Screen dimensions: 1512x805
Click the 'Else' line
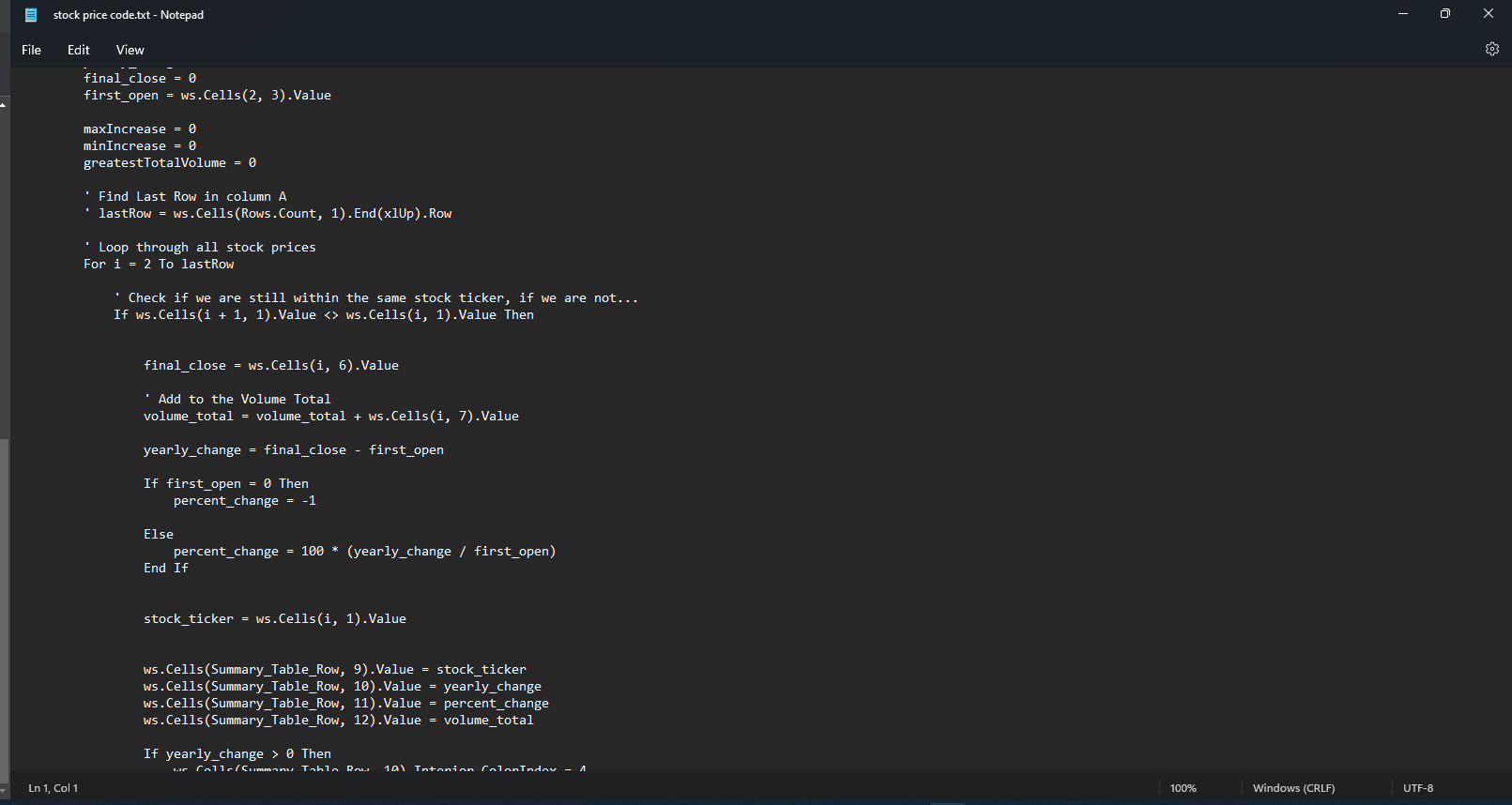coord(159,534)
